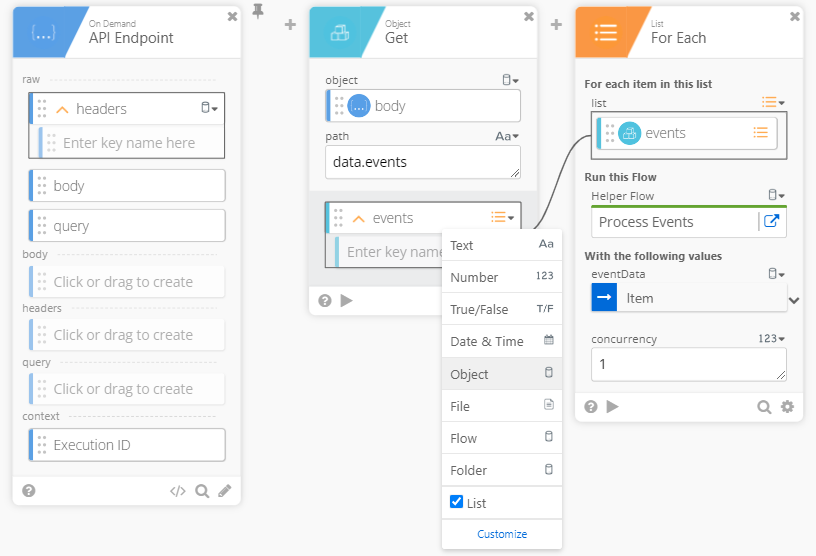Add a card after Object Get with plus
The image size is (816, 556).
(556, 24)
